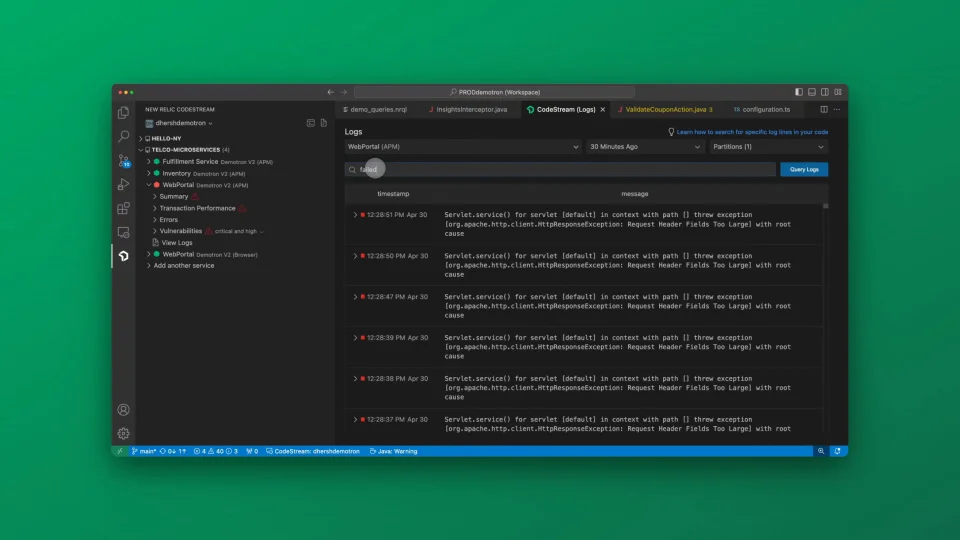Expand the HELLO-NY repository
The width and height of the screenshot is (960, 540).
click(x=141, y=138)
